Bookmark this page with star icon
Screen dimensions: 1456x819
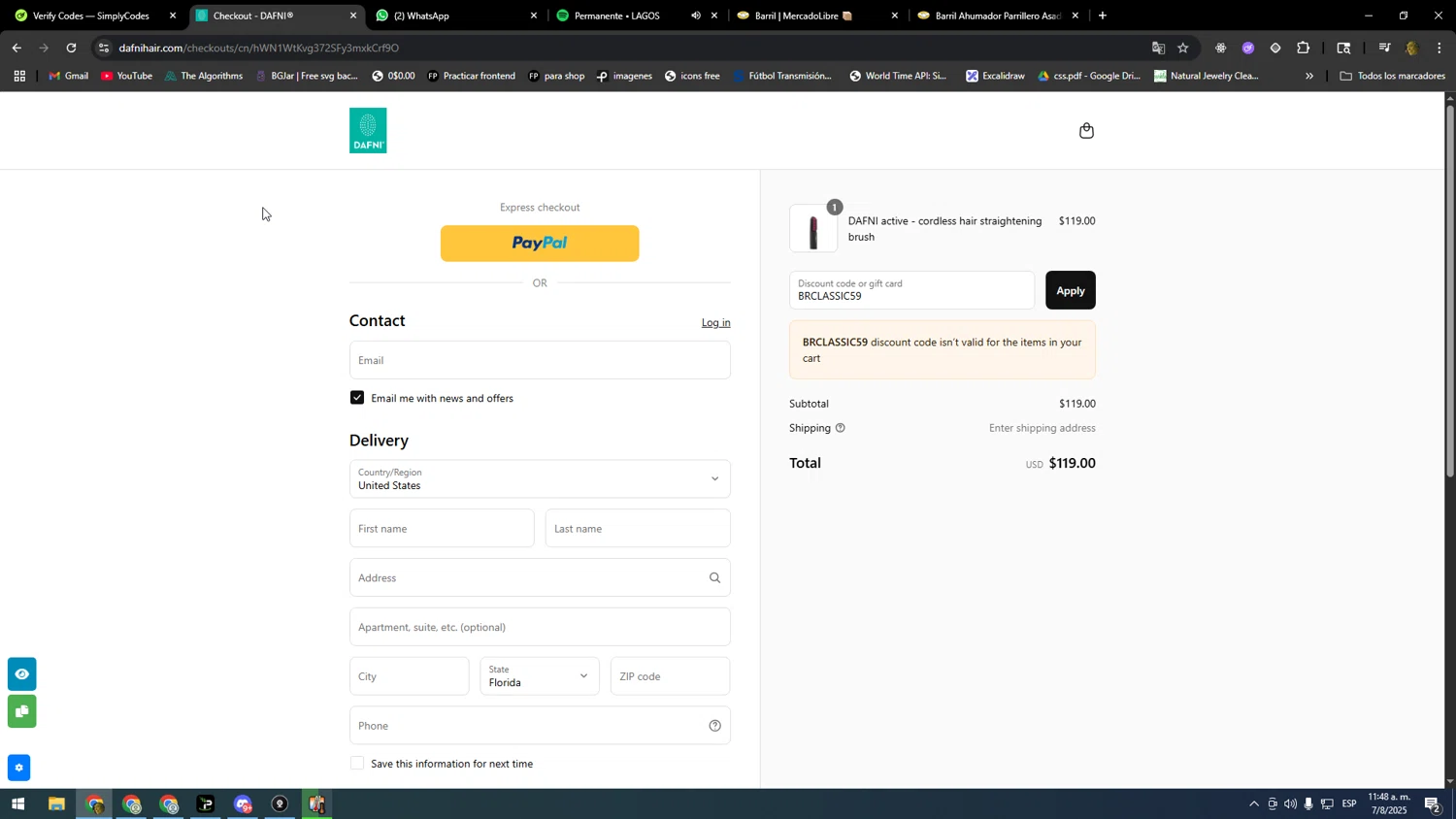(1182, 48)
